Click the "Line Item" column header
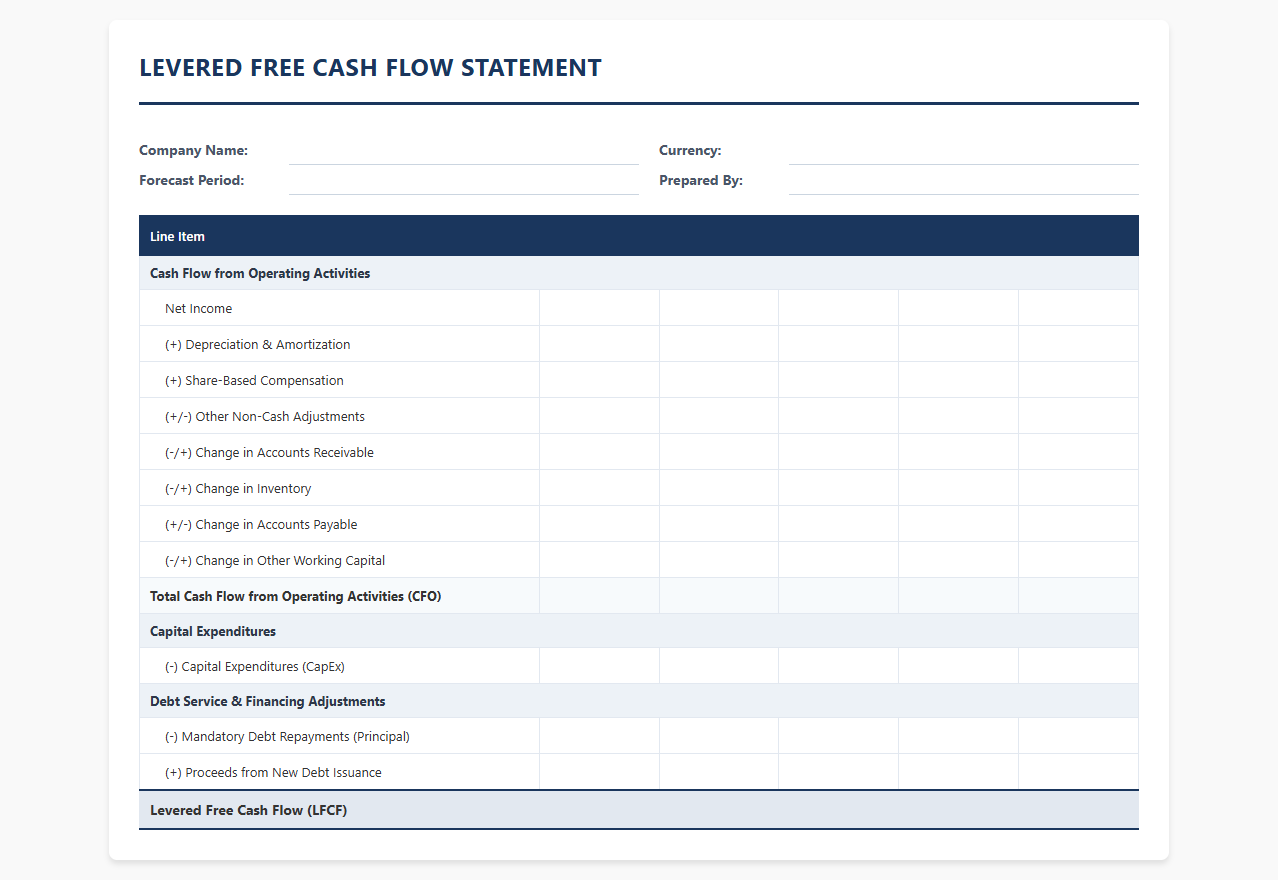This screenshot has height=880, width=1278. pos(177,237)
